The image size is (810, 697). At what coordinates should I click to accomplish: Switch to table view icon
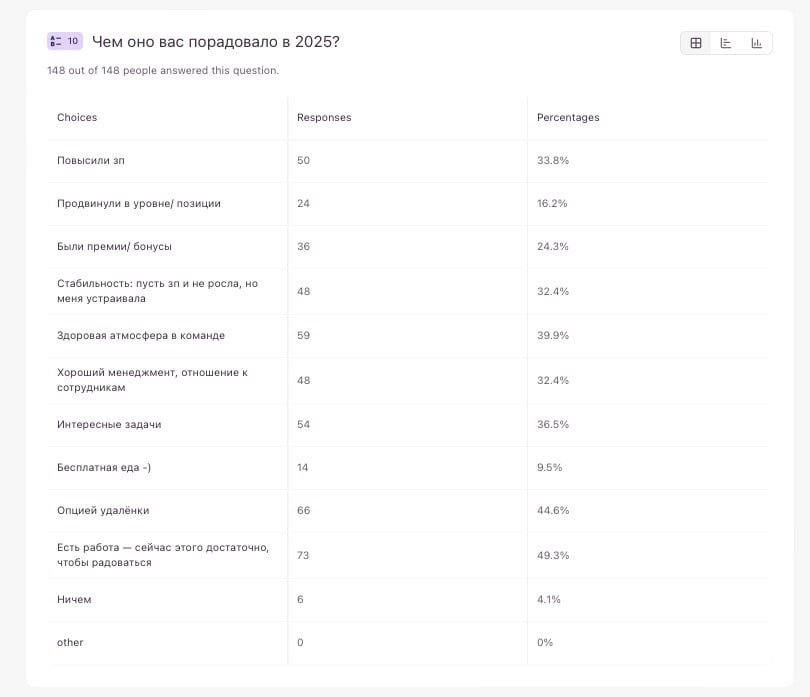pyautogui.click(x=696, y=43)
